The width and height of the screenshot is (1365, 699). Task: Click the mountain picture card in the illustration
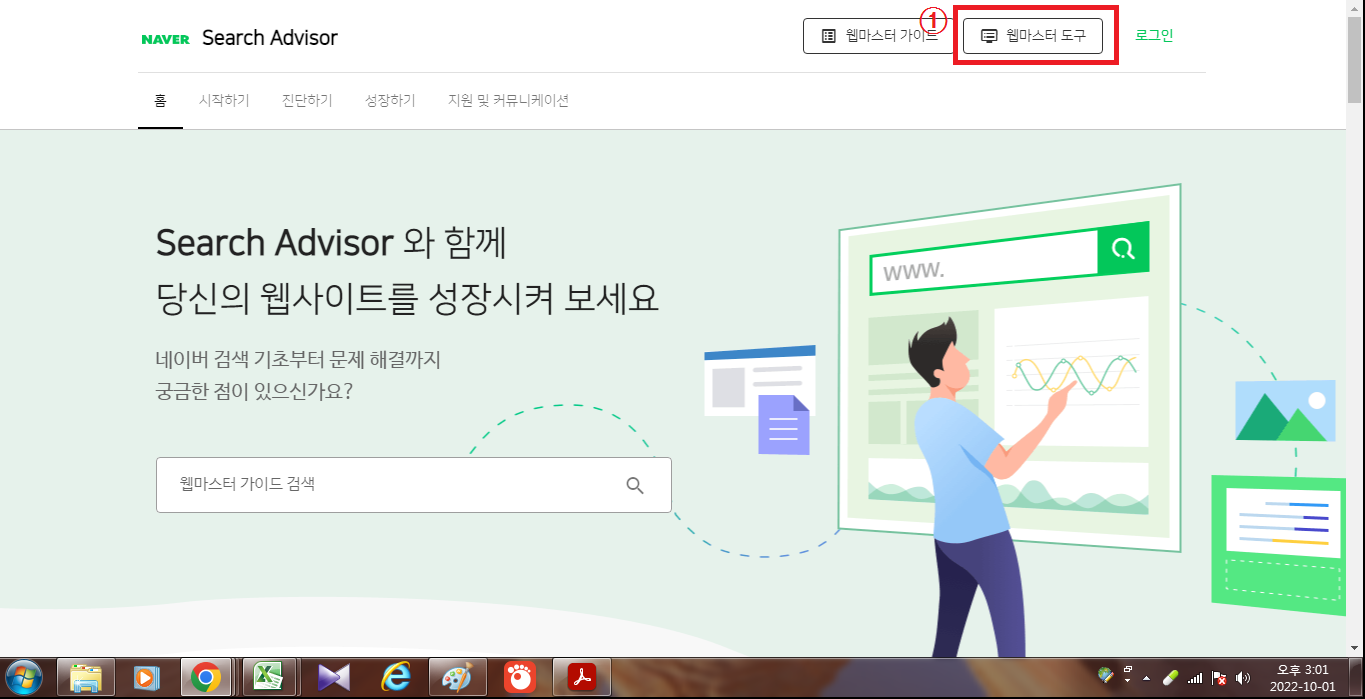coord(1285,411)
